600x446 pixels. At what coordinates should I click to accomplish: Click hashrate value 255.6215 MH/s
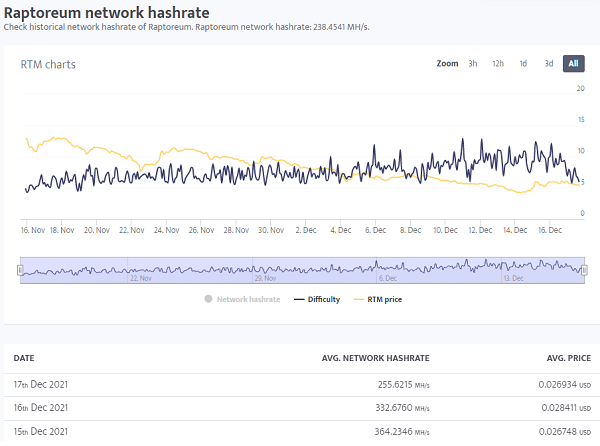(404, 385)
